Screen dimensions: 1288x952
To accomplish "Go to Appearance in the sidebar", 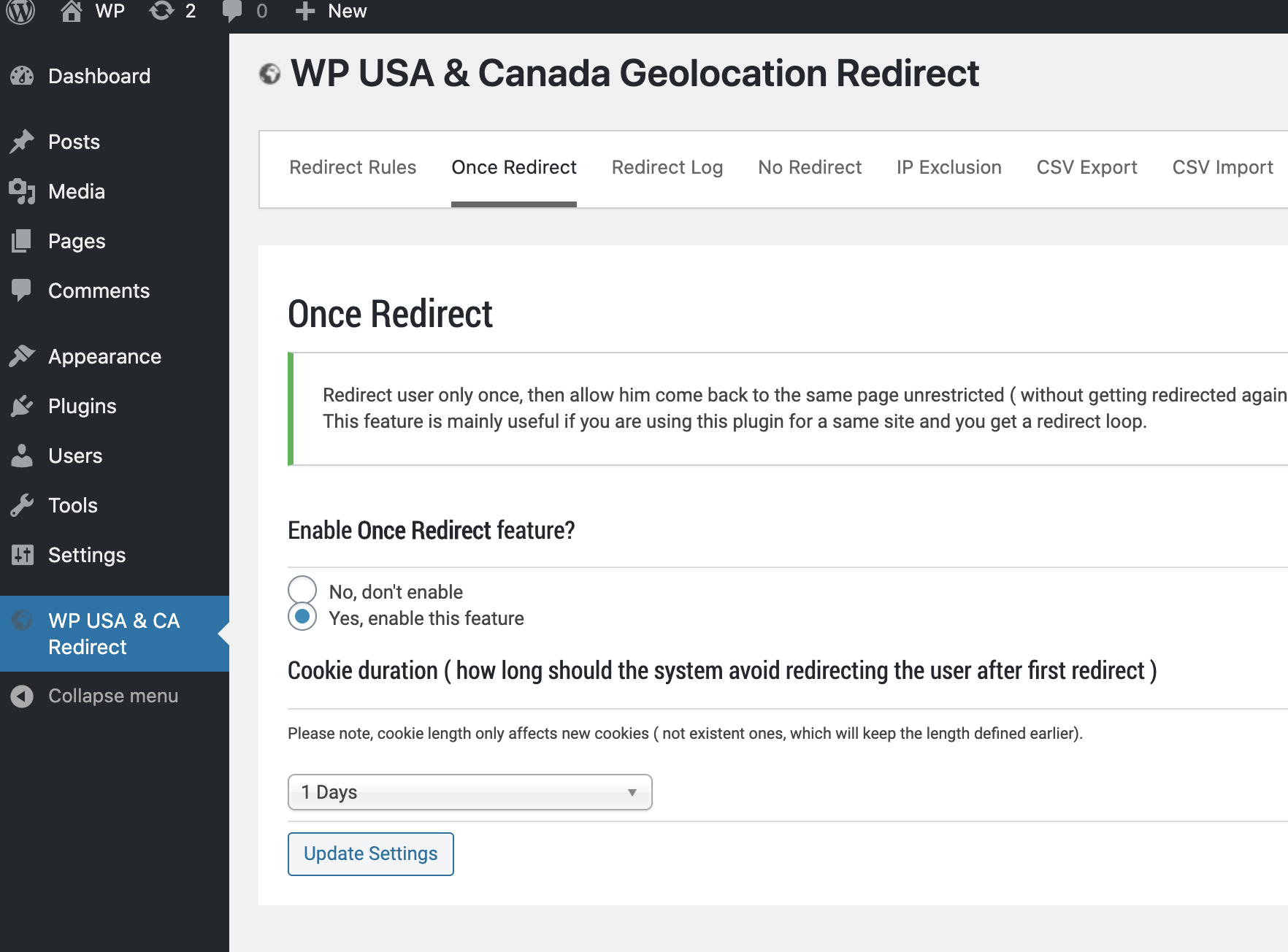I will click(104, 356).
